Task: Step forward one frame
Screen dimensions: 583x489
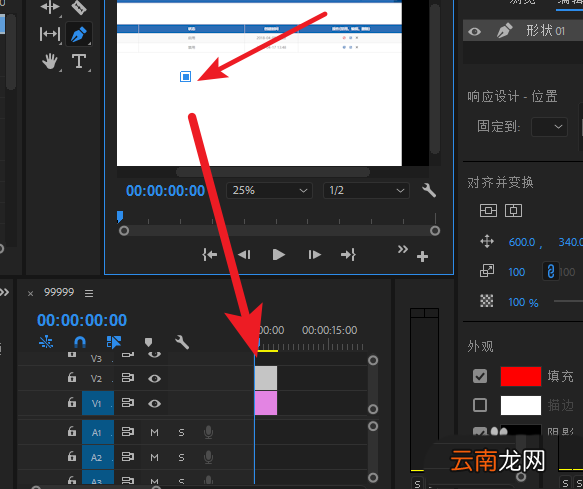Action: click(314, 255)
